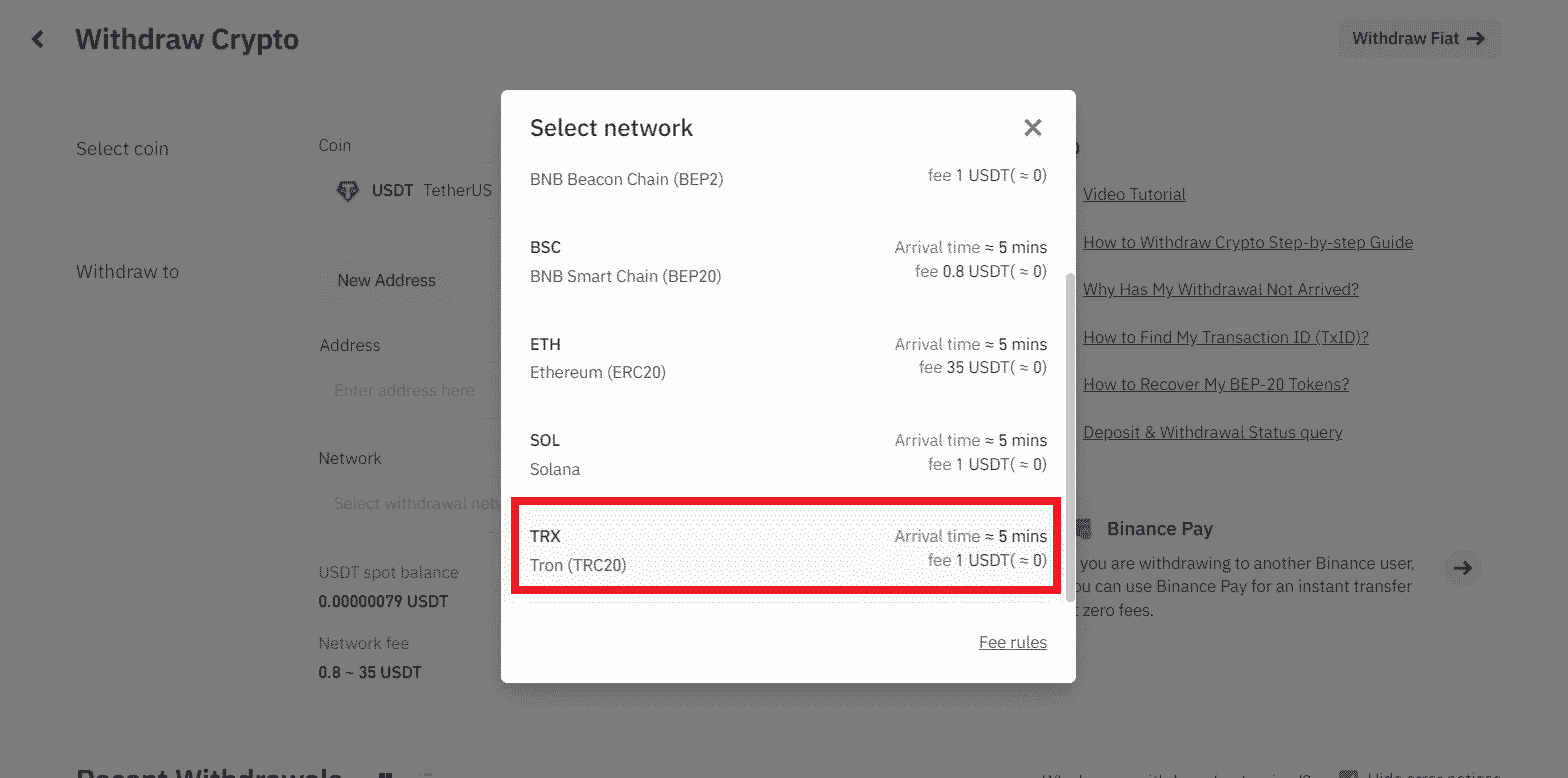Click the Binance Pay logo icon
The image size is (1568, 778).
tap(1084, 529)
